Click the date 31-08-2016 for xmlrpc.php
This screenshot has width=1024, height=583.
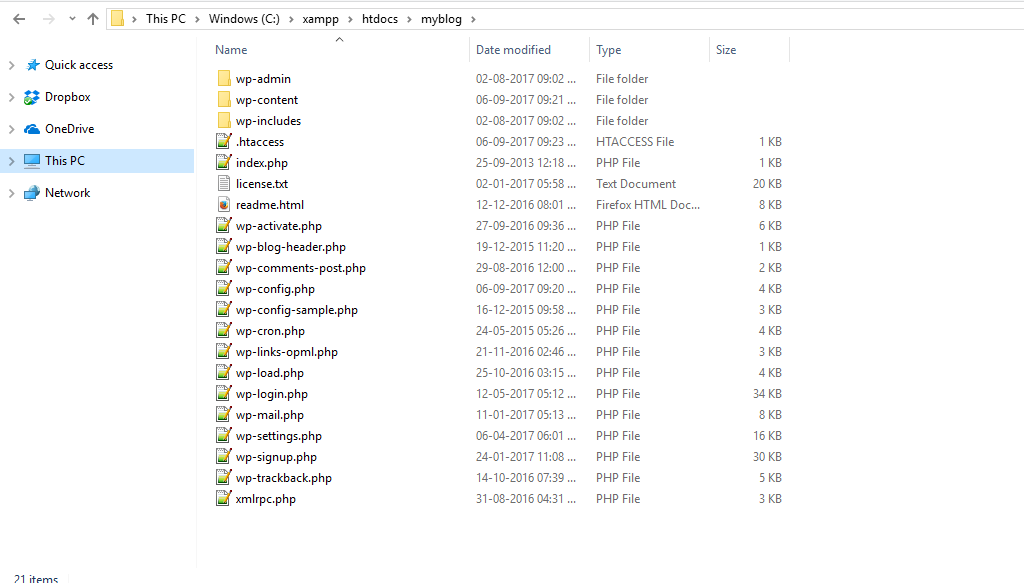[526, 499]
